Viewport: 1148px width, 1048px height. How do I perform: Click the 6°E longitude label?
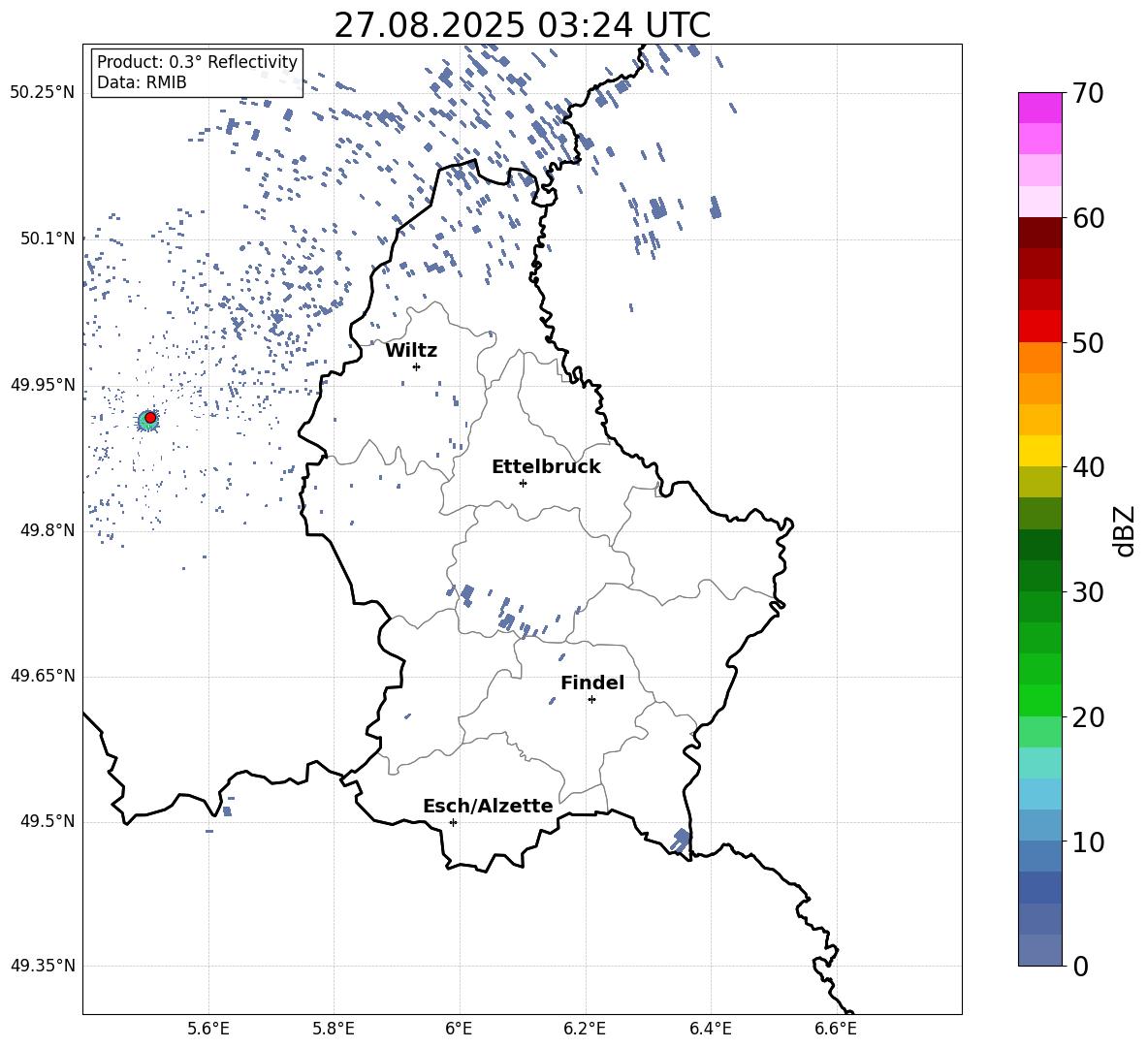(x=459, y=1029)
